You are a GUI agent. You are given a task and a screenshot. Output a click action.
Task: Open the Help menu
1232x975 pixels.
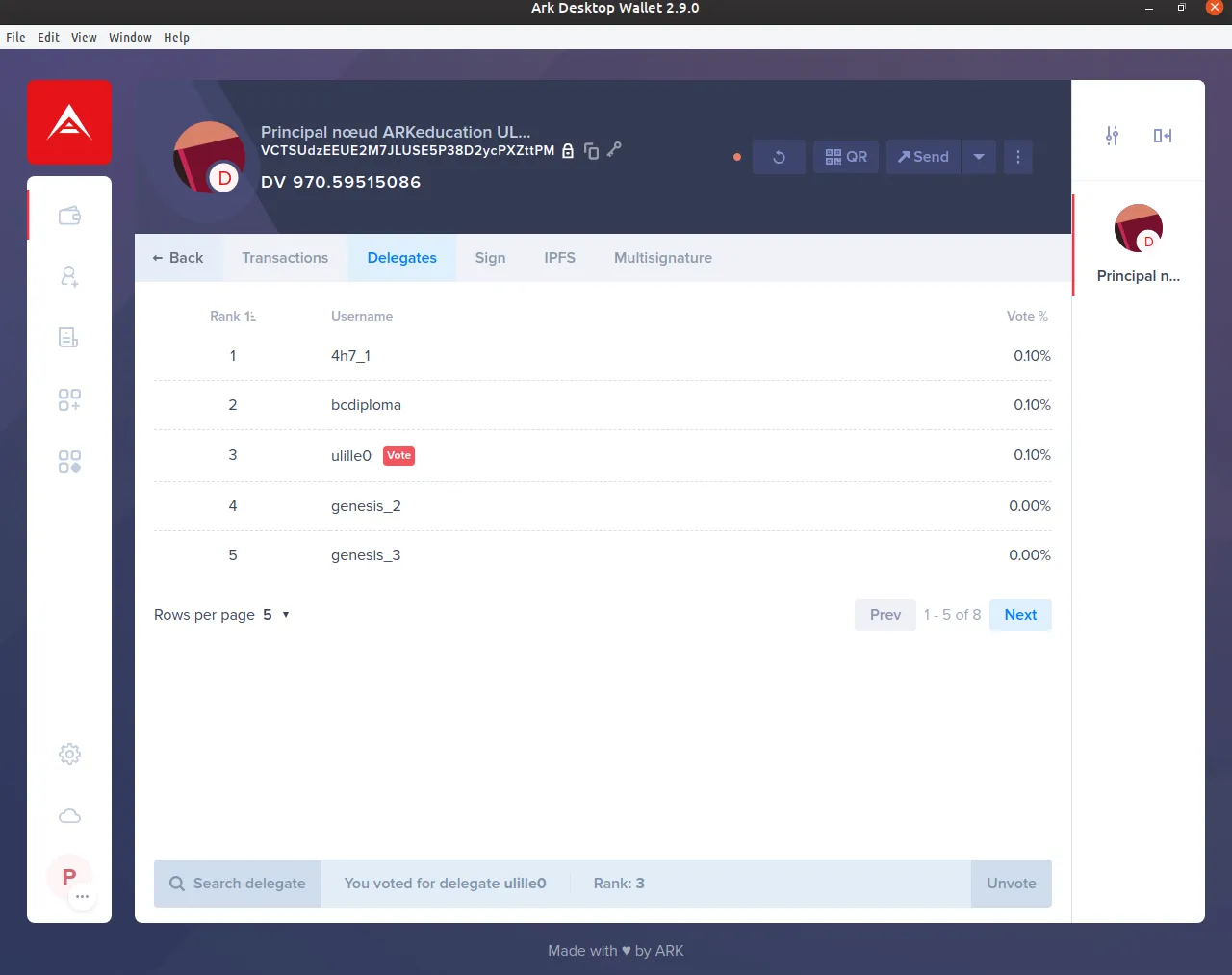tap(176, 38)
